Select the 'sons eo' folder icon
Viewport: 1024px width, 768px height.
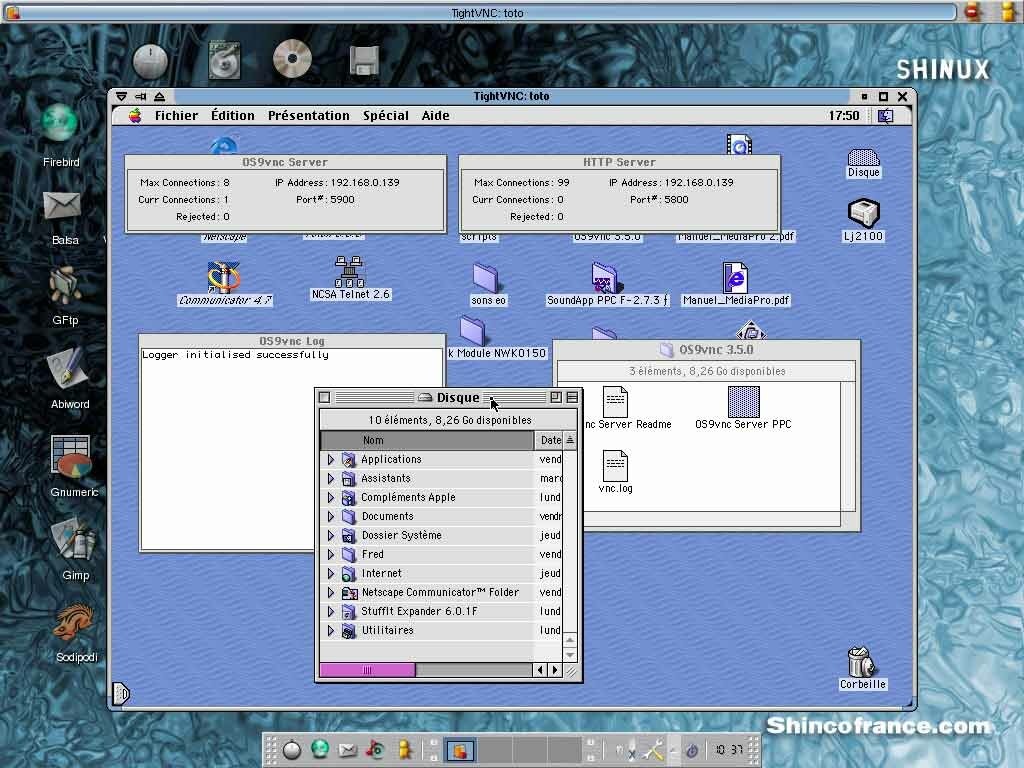[486, 278]
